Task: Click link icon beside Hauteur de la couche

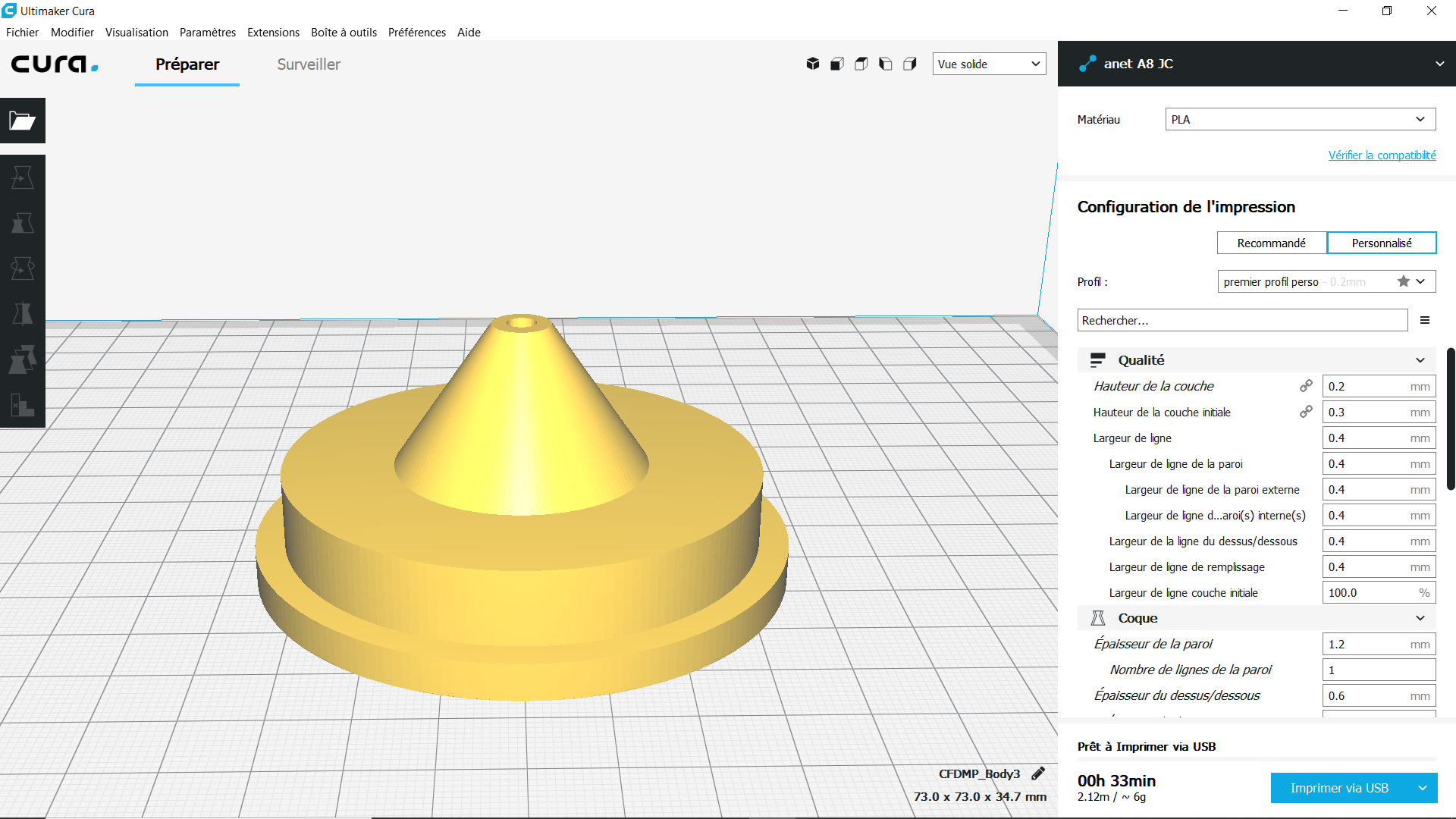Action: 1306,386
